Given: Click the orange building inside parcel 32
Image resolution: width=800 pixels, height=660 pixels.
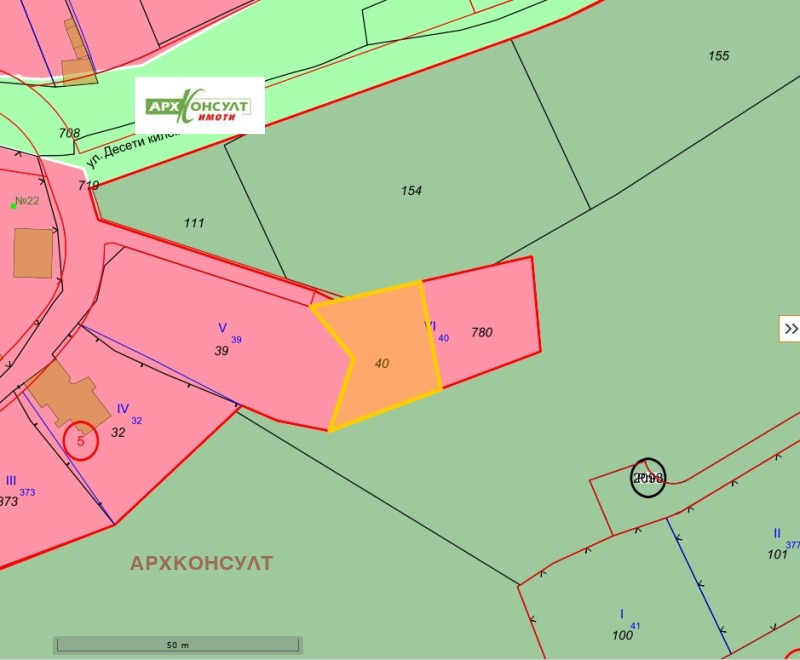Looking at the screenshot, I should pyautogui.click(x=70, y=393).
